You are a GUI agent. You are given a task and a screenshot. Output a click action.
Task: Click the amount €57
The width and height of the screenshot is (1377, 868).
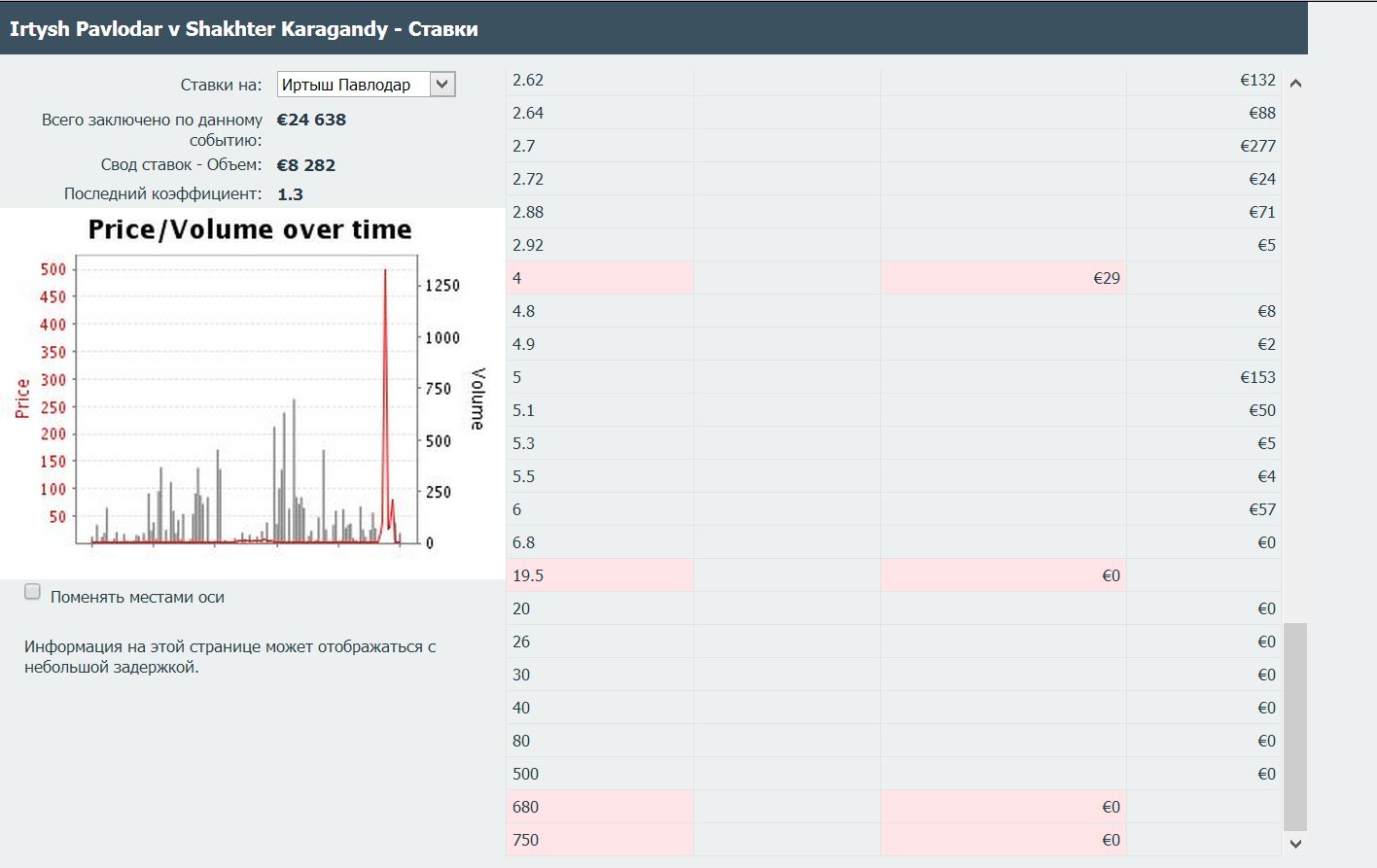click(x=1262, y=509)
